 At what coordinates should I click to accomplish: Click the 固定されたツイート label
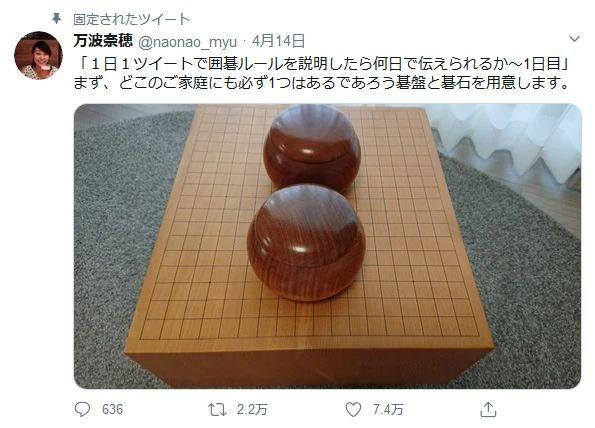point(132,19)
